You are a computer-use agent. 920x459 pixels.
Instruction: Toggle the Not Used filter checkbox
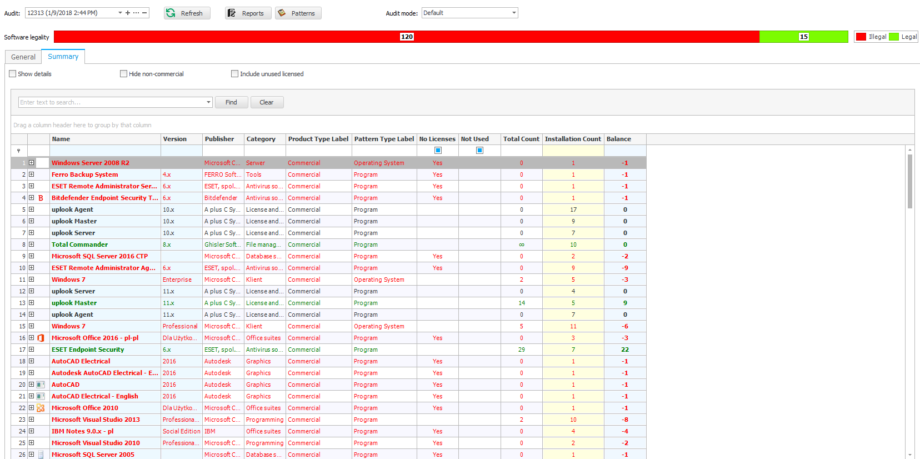(479, 151)
